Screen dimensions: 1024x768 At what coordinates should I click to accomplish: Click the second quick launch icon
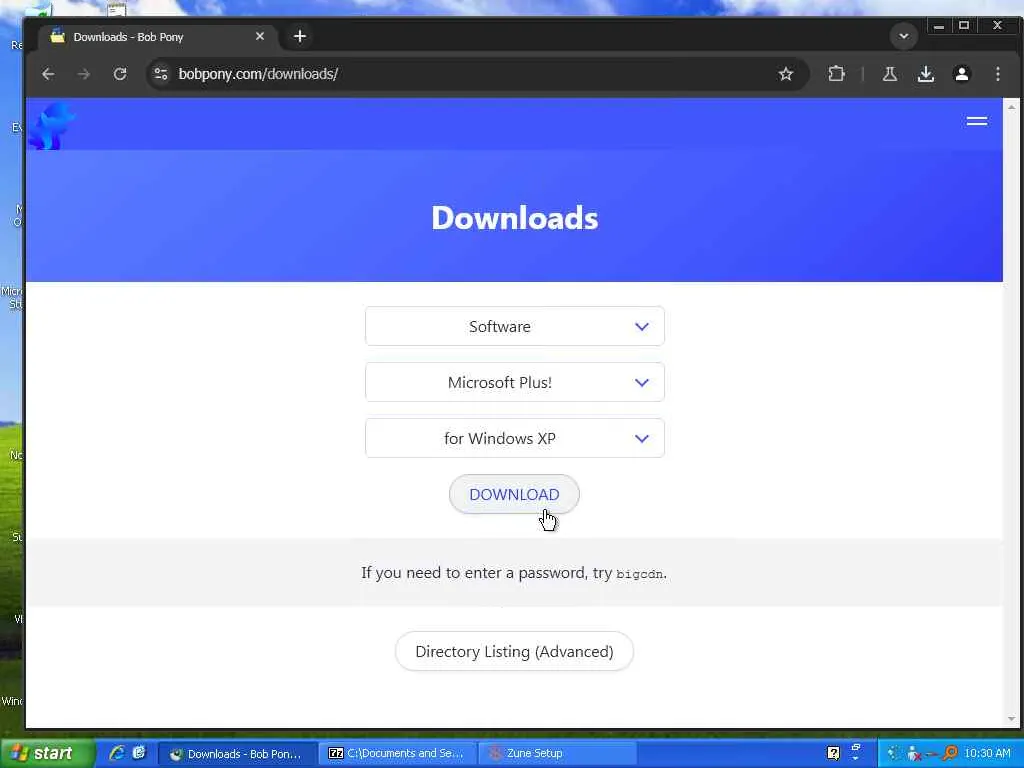(x=139, y=754)
